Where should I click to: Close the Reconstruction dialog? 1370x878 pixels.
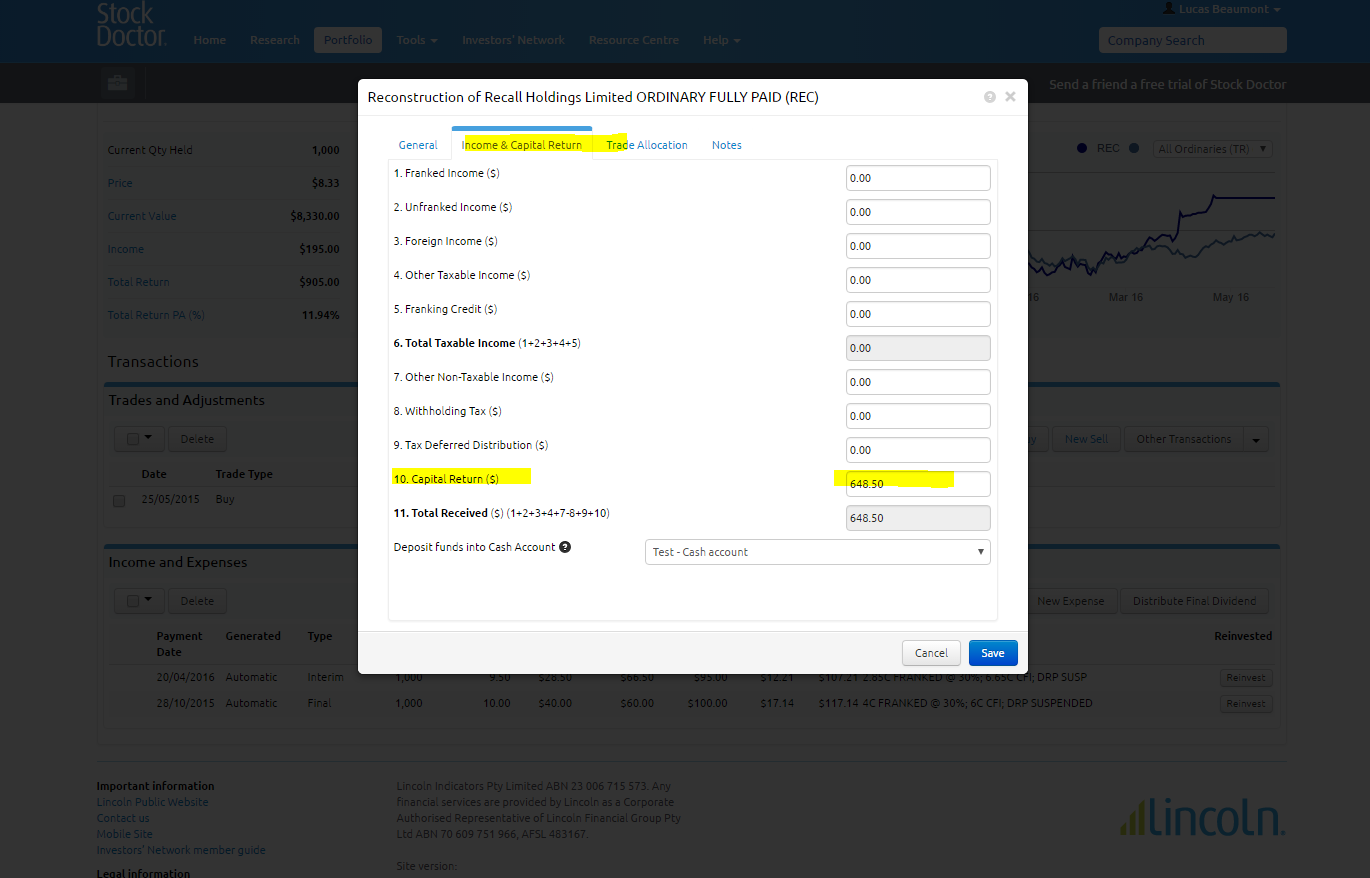1010,97
